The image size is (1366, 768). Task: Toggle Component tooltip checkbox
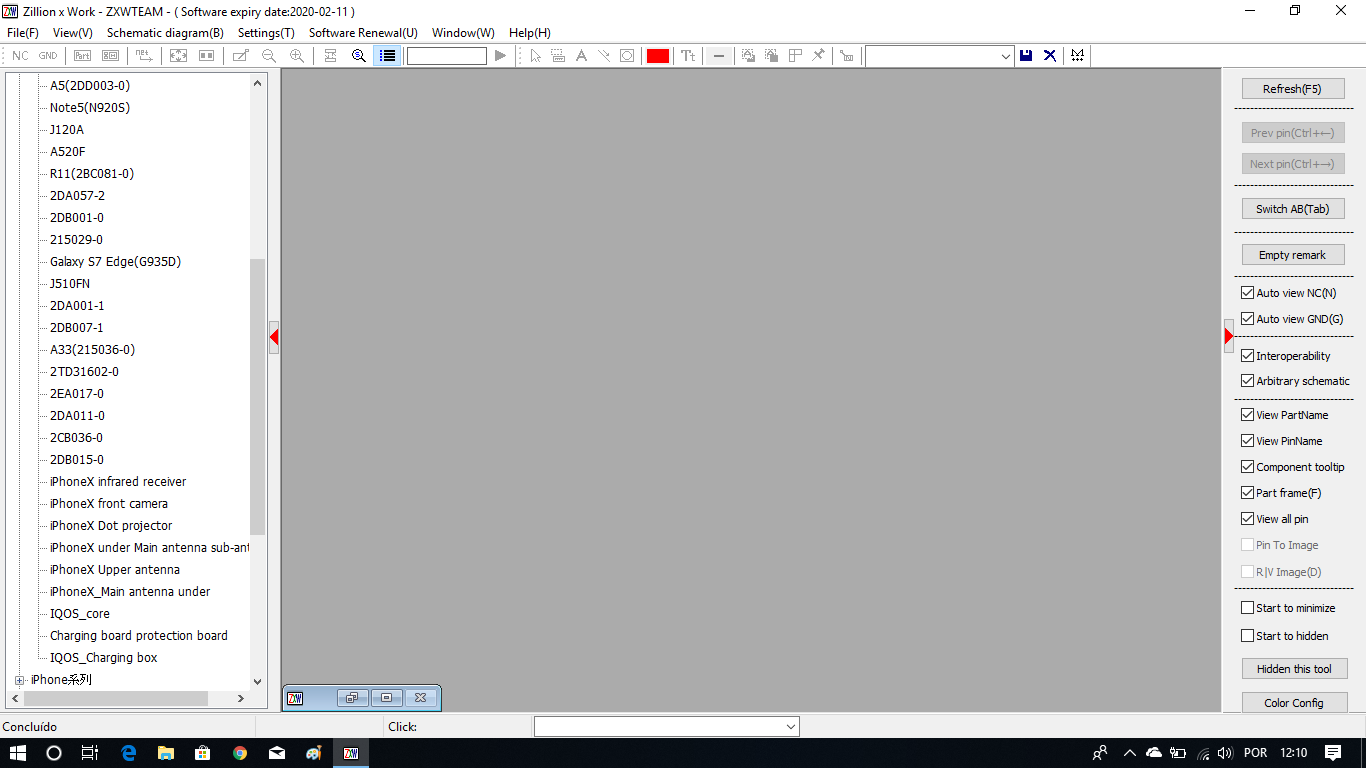point(1247,467)
